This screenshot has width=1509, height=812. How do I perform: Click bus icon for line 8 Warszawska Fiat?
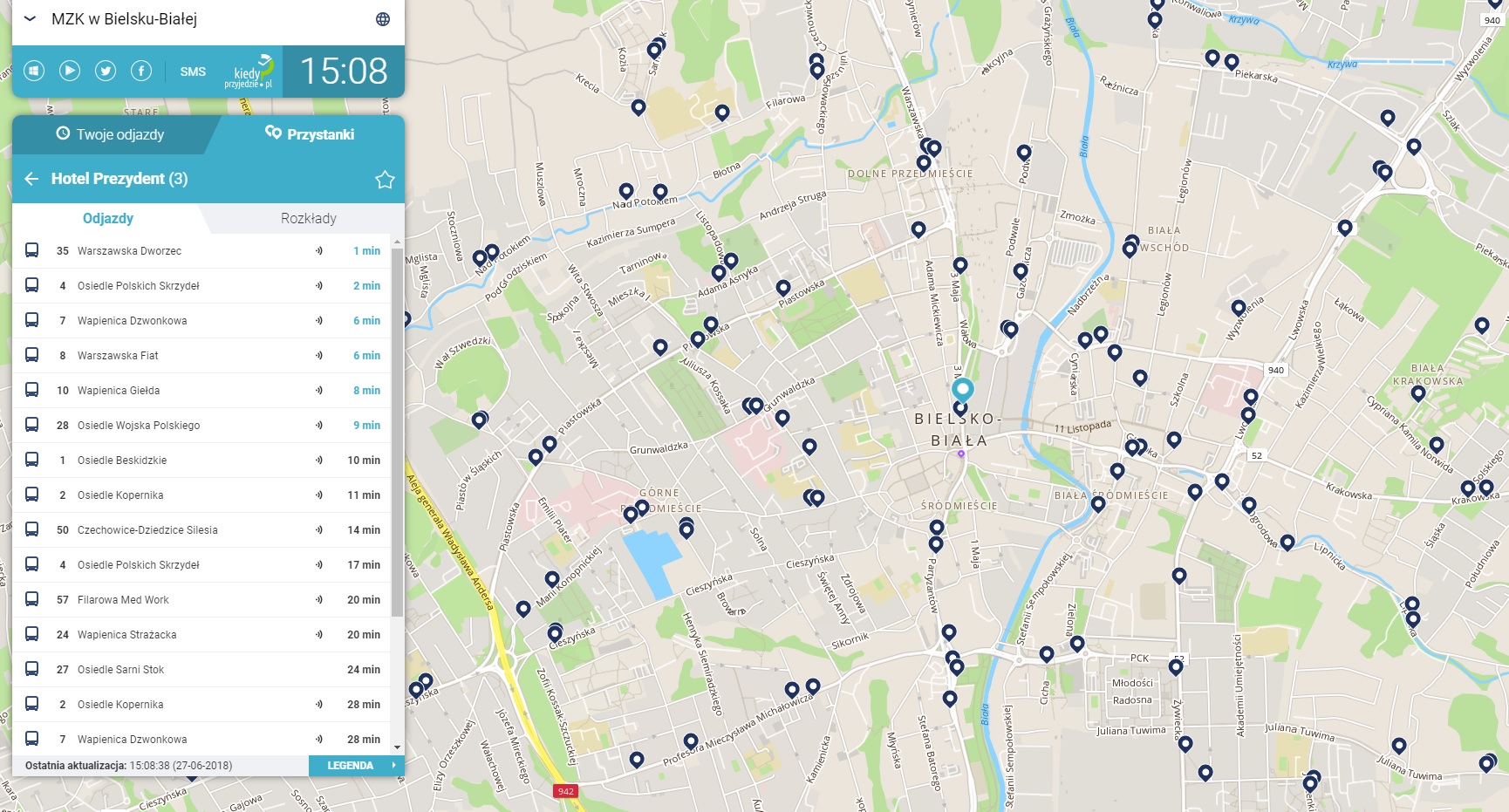coord(31,355)
